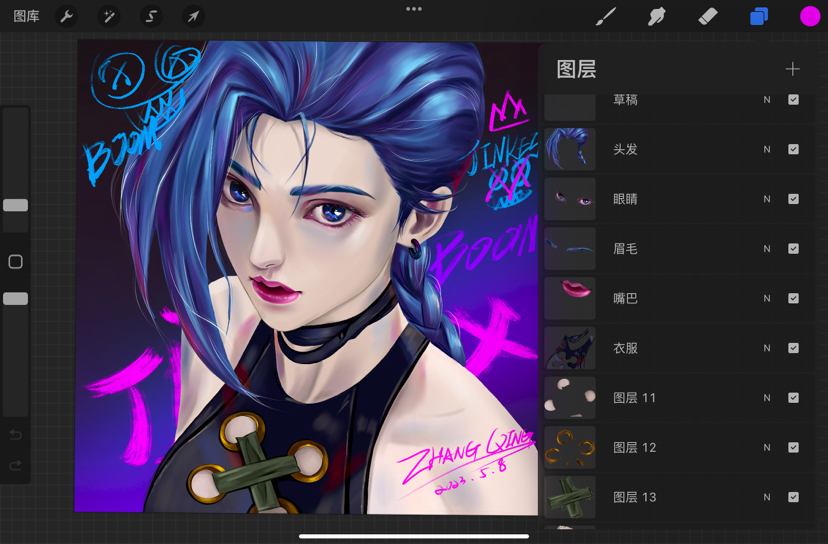Click the undo arrow in sidebar
This screenshot has height=544, width=828.
click(15, 435)
